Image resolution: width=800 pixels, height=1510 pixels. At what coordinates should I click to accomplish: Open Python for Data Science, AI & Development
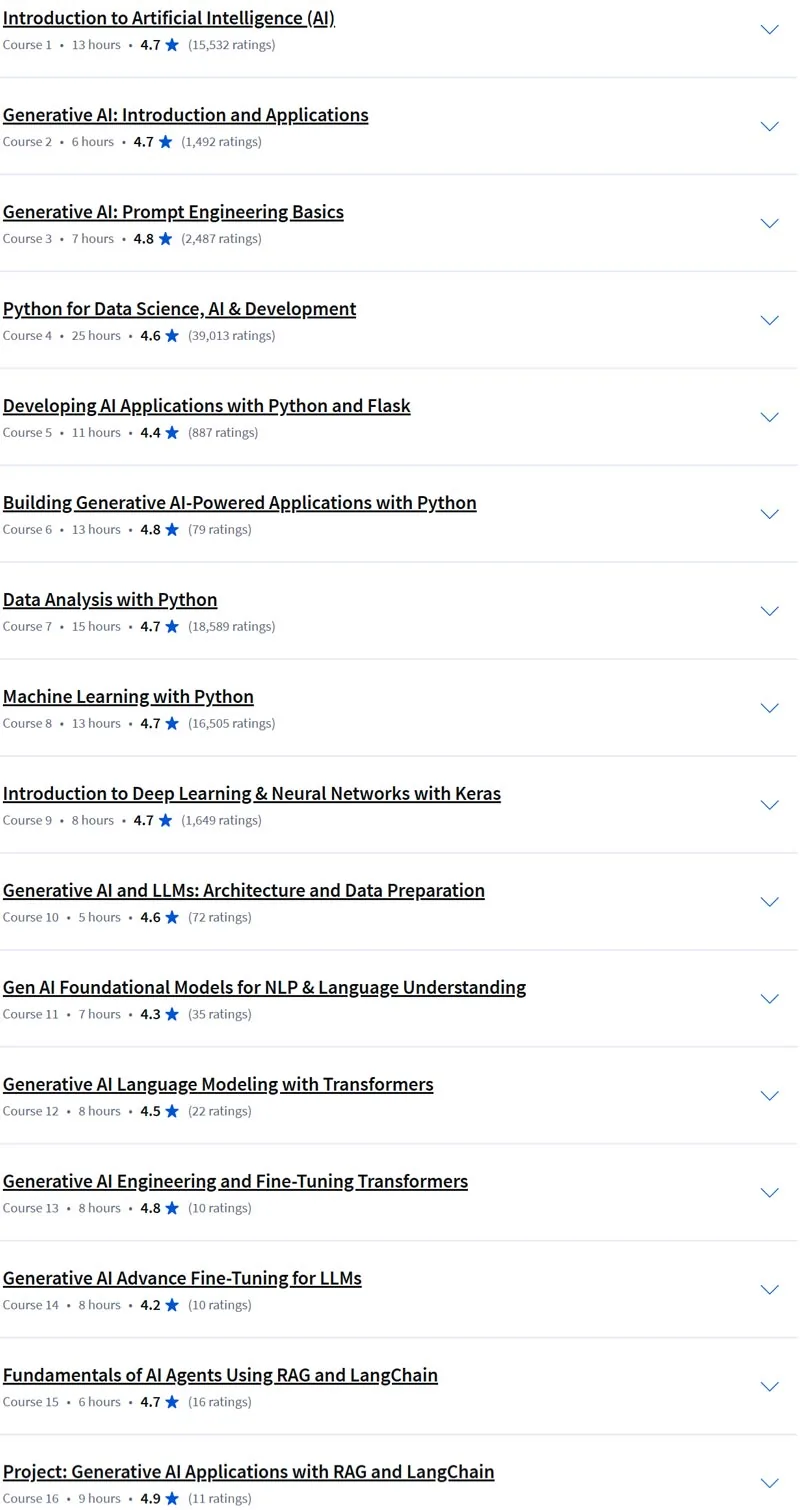(x=179, y=309)
